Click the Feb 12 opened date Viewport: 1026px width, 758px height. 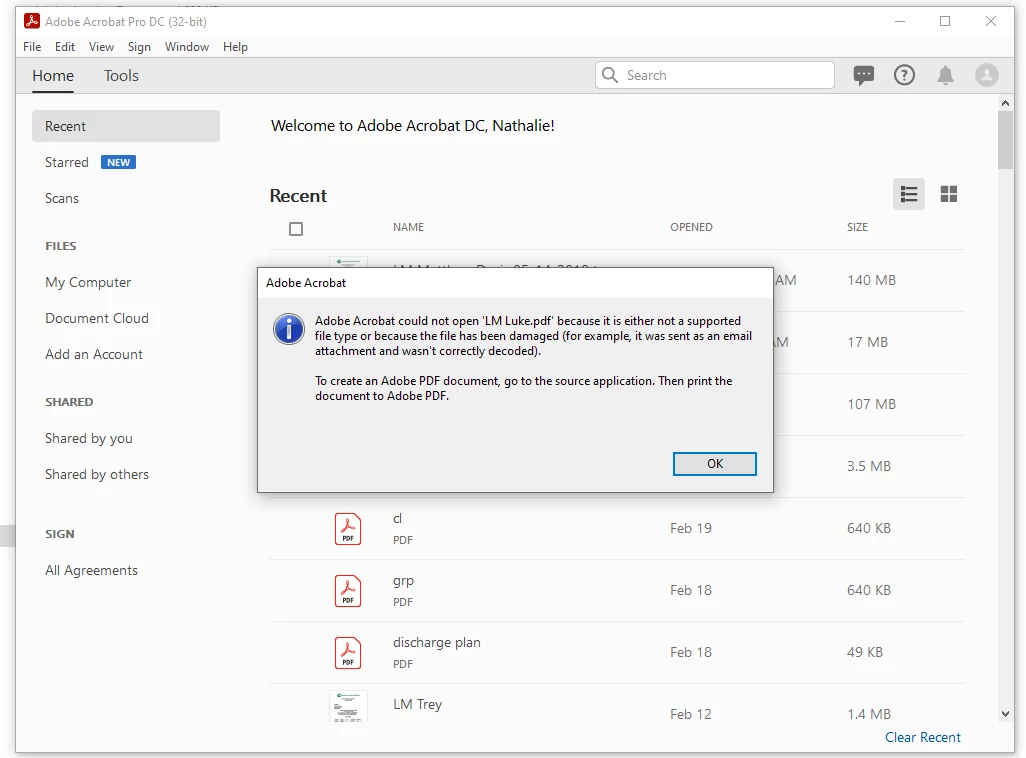point(691,714)
